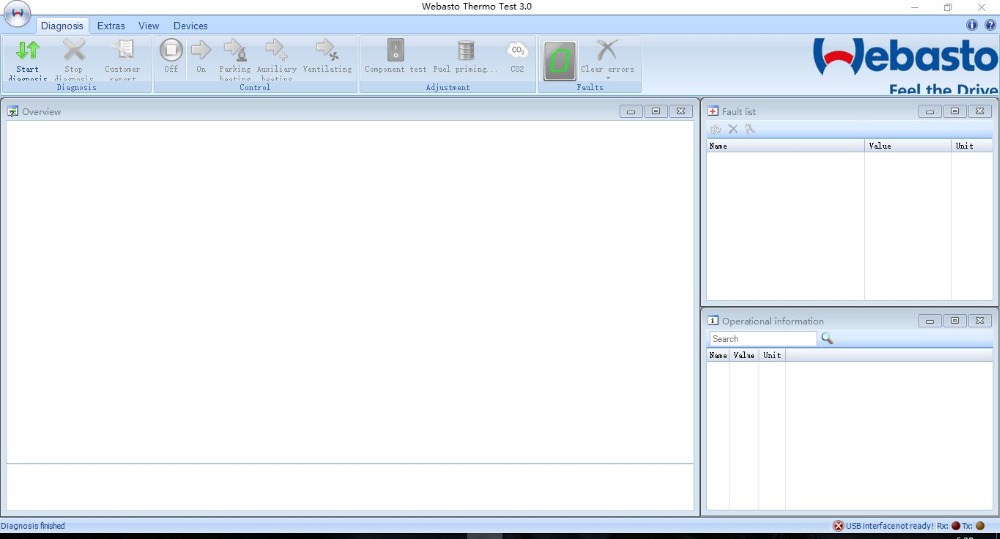Click the Search field in Operational information
The width and height of the screenshot is (1000, 539).
pos(763,339)
